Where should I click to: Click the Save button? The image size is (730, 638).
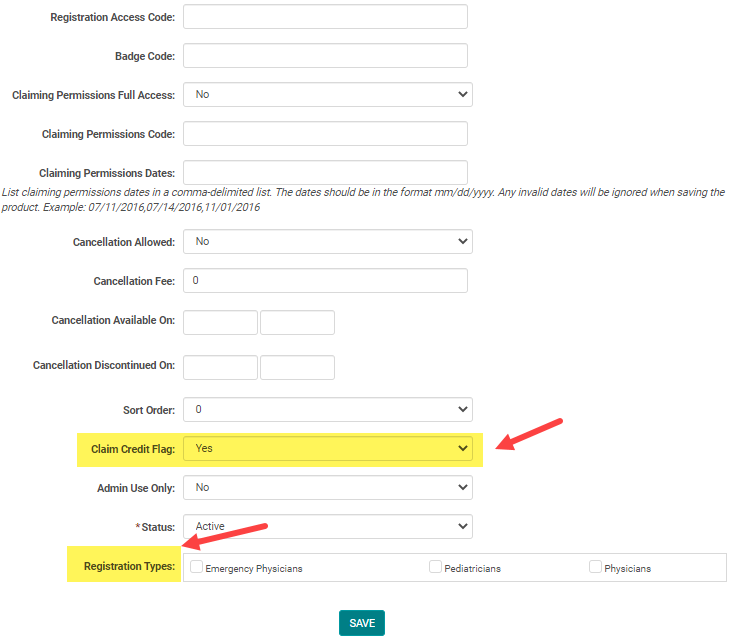(362, 623)
